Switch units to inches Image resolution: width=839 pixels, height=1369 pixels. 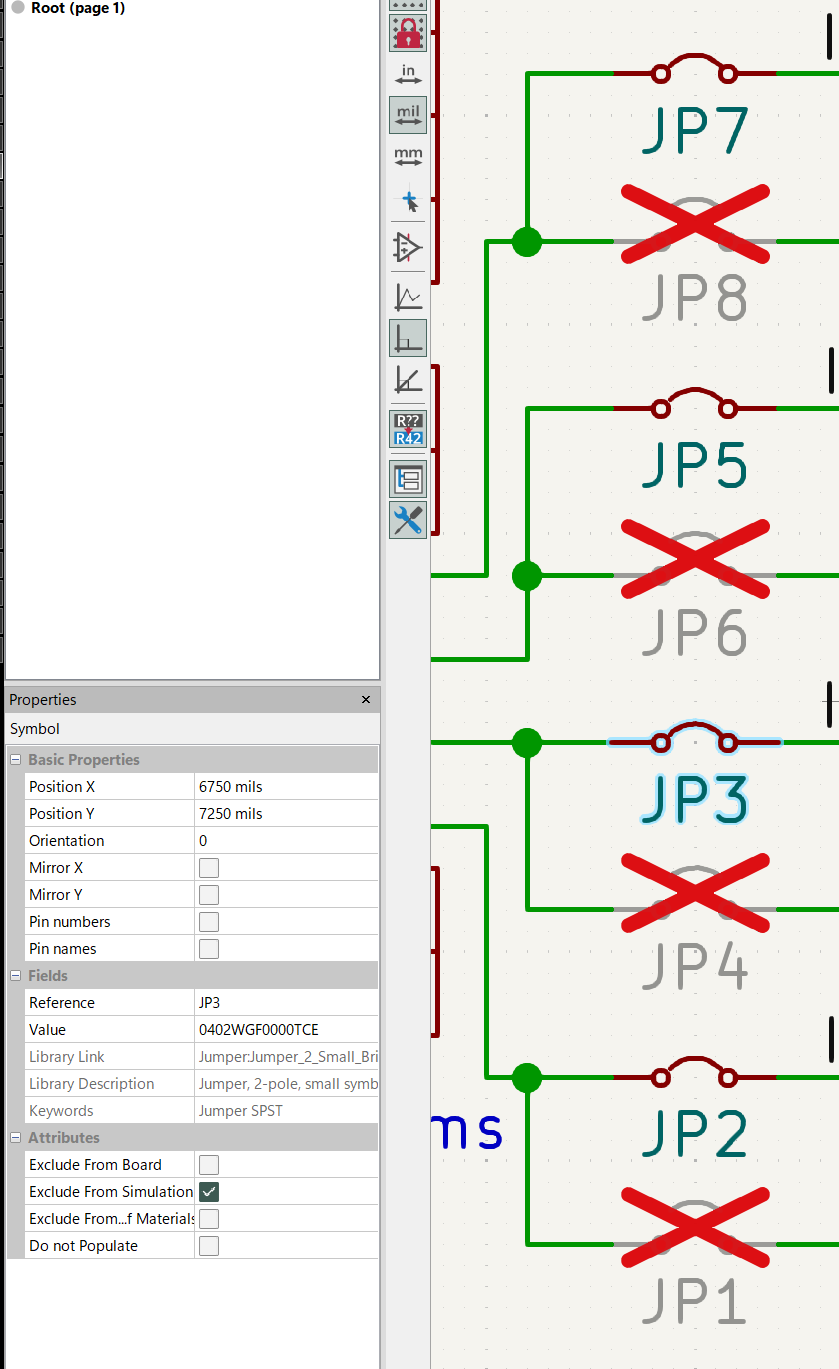click(x=407, y=74)
